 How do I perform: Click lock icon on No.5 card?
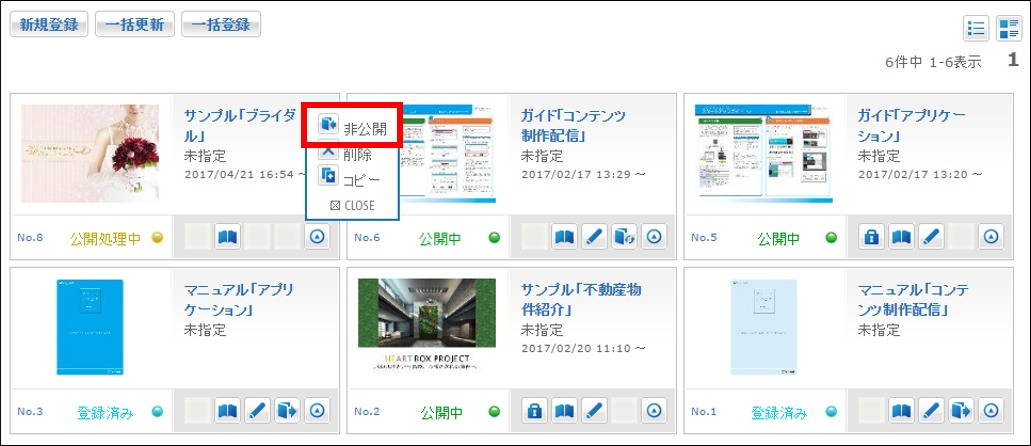point(872,237)
